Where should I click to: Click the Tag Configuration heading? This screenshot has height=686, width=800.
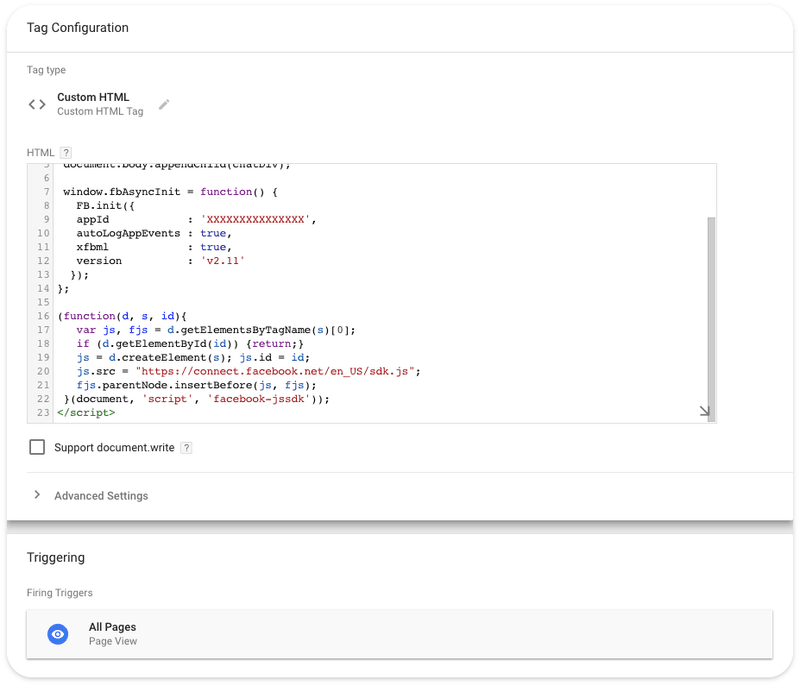click(78, 28)
